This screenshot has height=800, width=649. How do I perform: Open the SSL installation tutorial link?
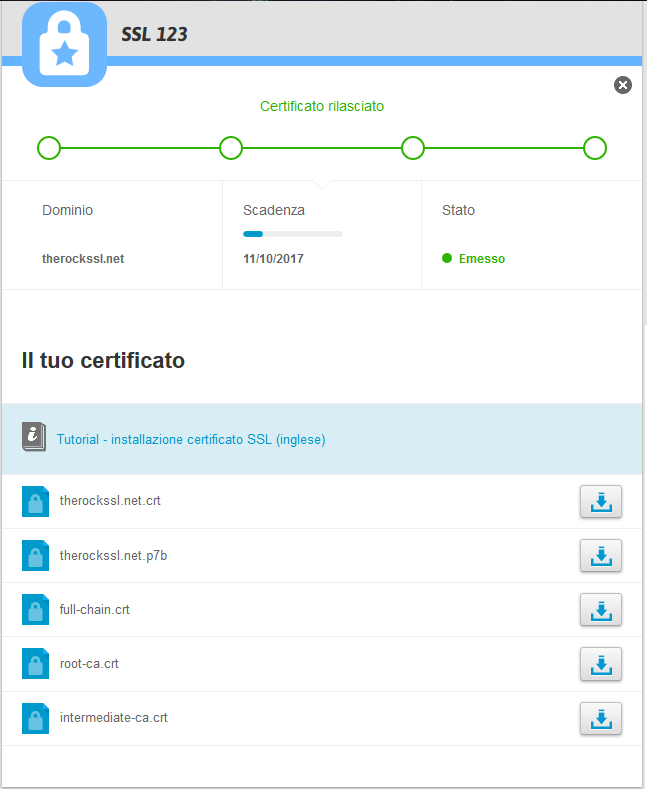(x=191, y=439)
